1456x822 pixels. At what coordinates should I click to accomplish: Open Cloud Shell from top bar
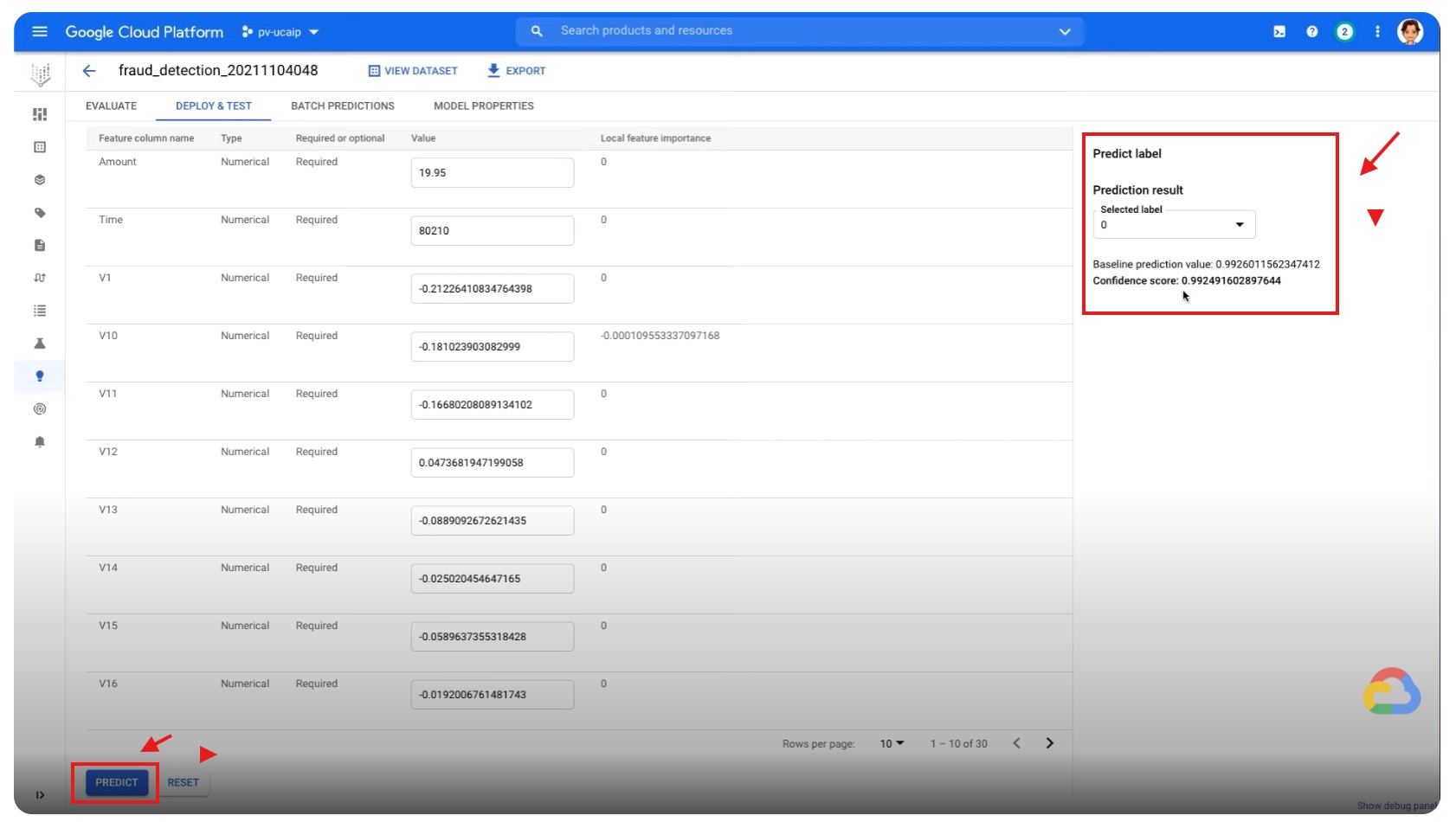[1279, 32]
